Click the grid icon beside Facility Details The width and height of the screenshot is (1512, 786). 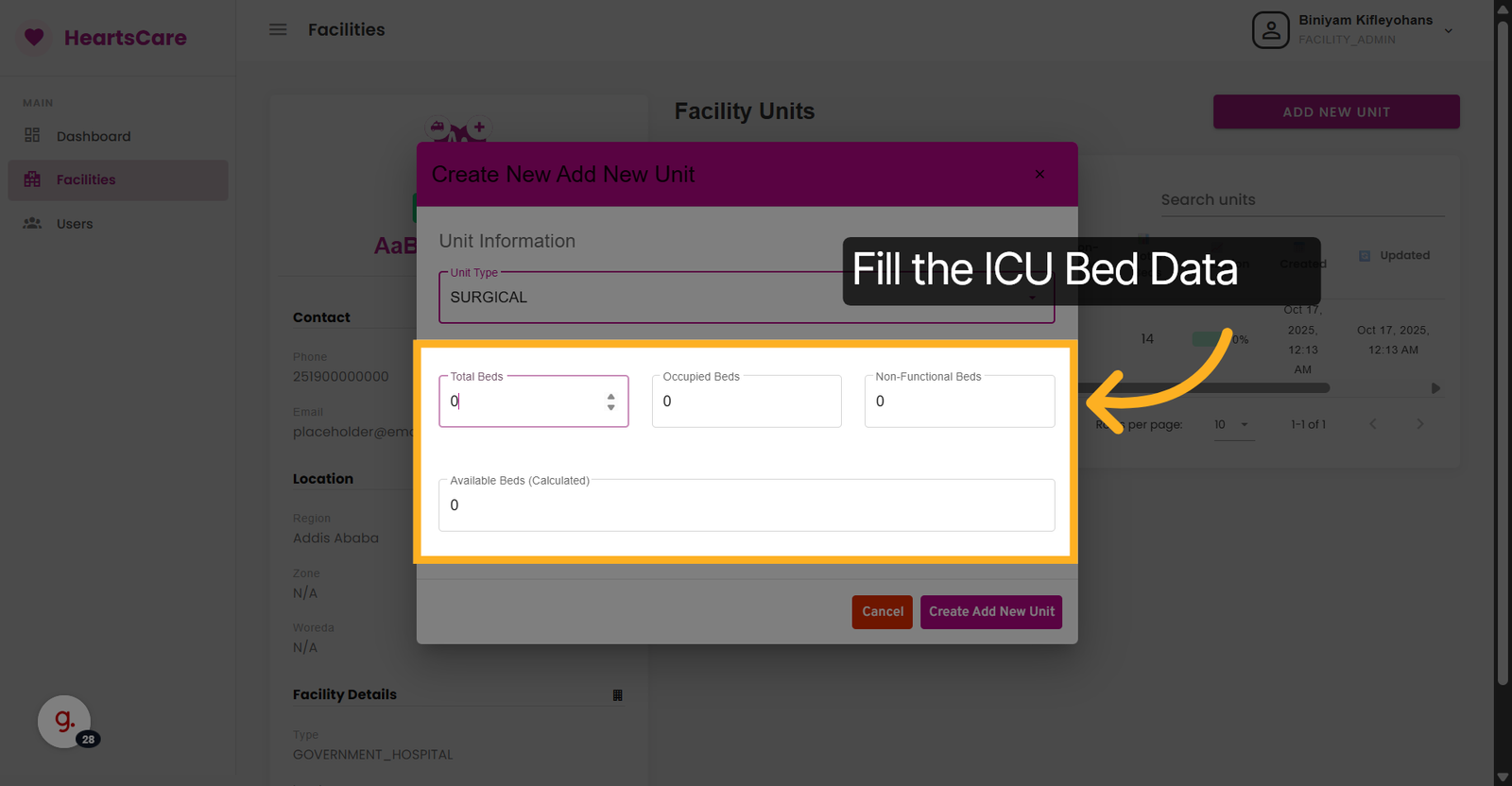619,694
